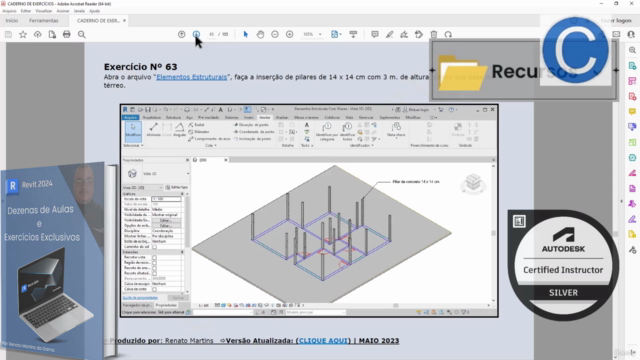Choose the Selection arrow tool

click(x=246, y=35)
